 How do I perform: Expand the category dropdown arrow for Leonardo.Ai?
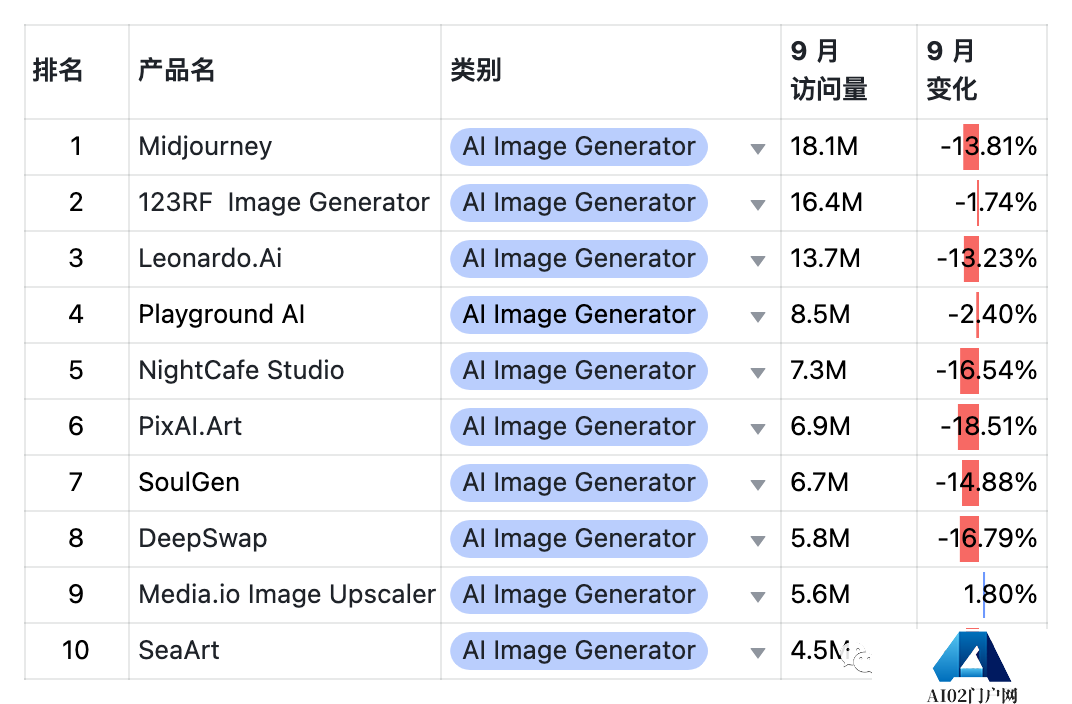[x=757, y=260]
